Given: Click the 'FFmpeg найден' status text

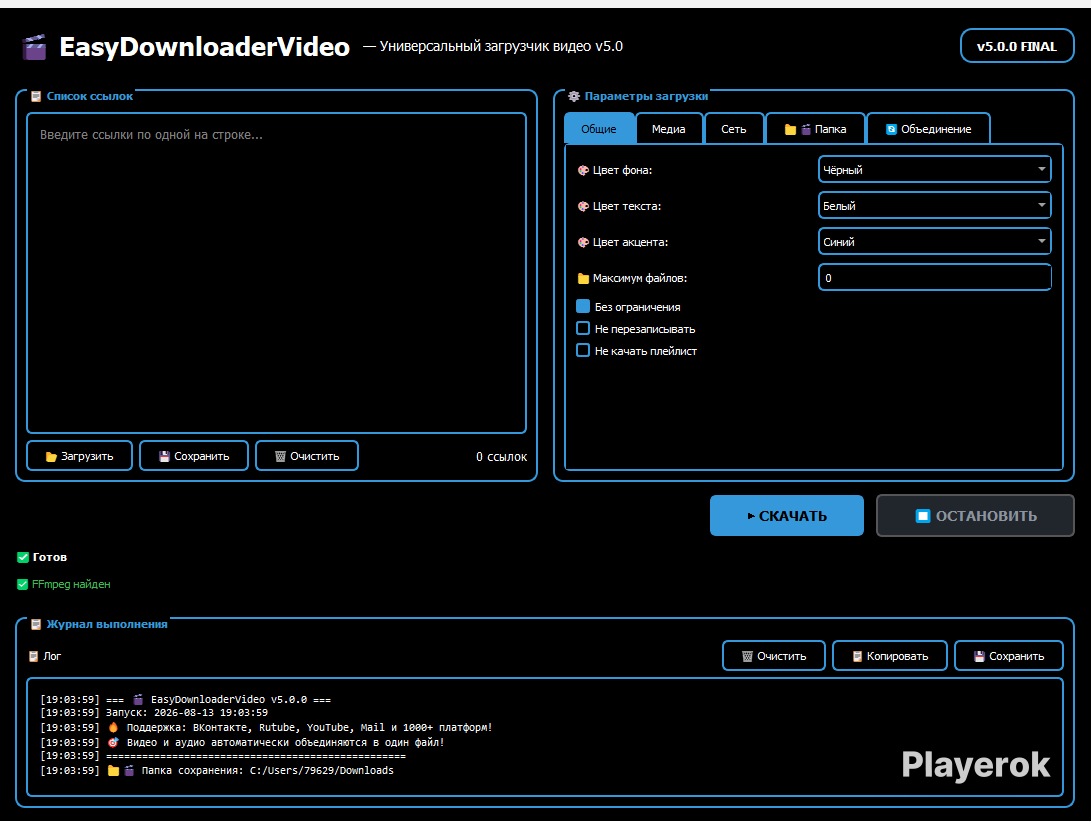Looking at the screenshot, I should (71, 584).
